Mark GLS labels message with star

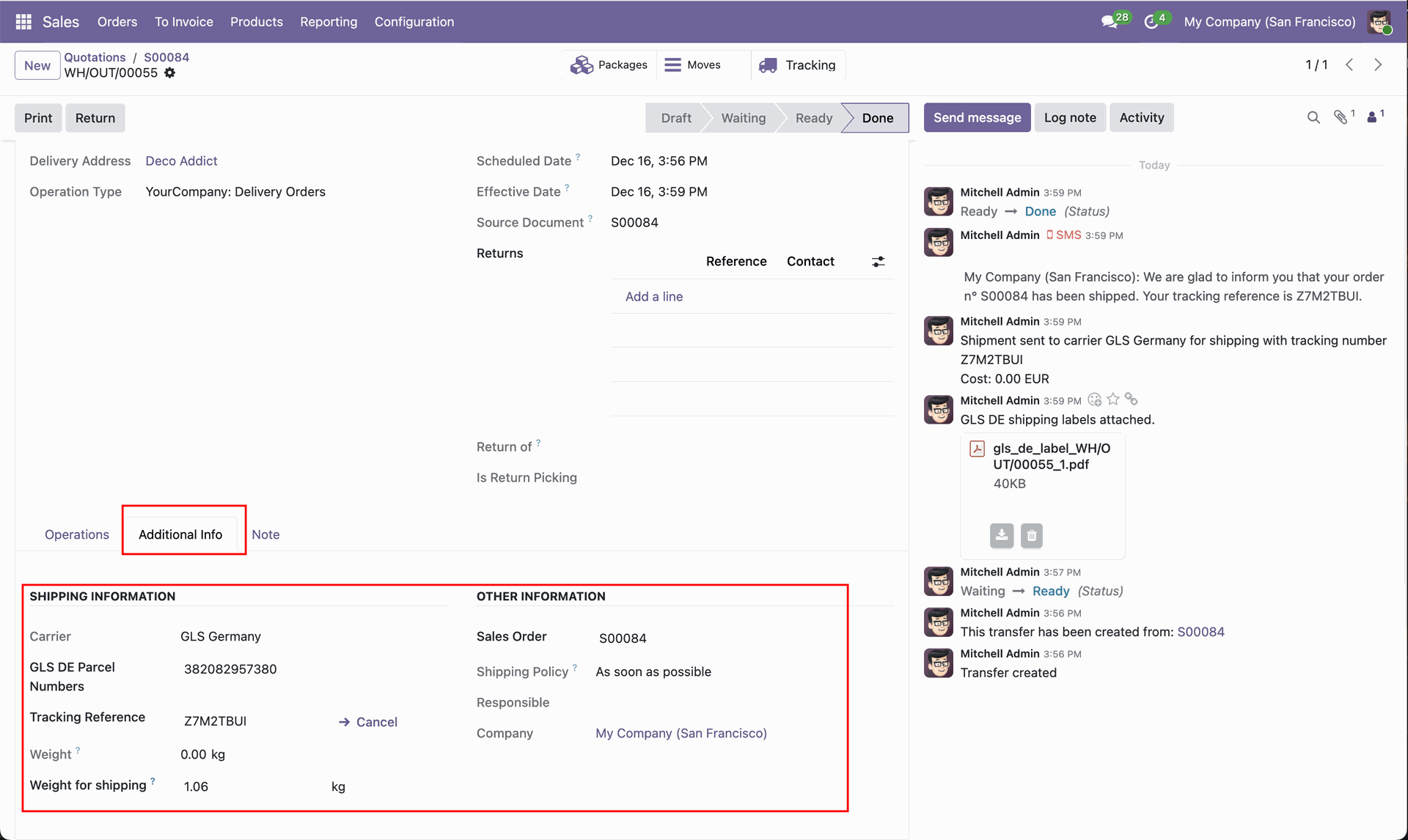point(1113,399)
